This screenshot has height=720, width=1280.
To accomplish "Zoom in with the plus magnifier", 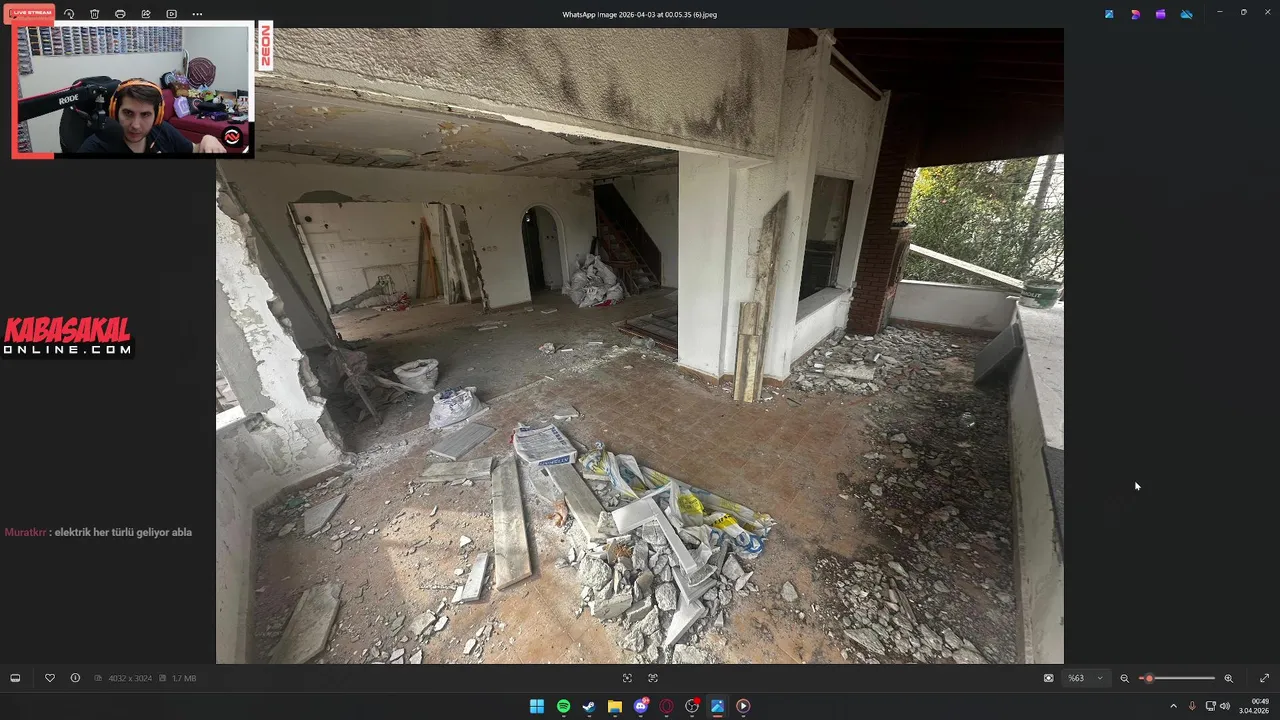I will coord(1229,678).
